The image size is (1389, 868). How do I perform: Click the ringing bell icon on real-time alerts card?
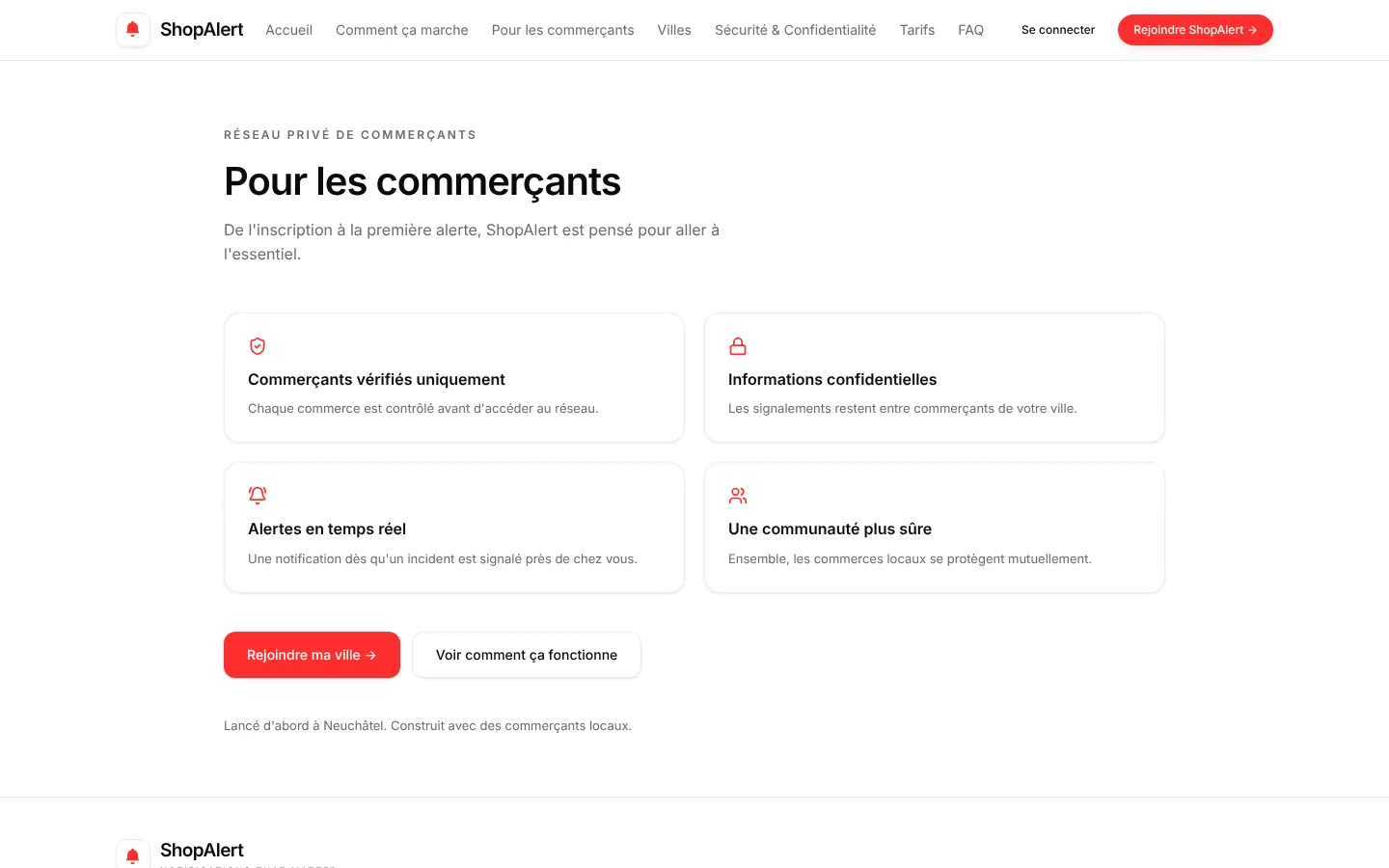click(x=258, y=496)
